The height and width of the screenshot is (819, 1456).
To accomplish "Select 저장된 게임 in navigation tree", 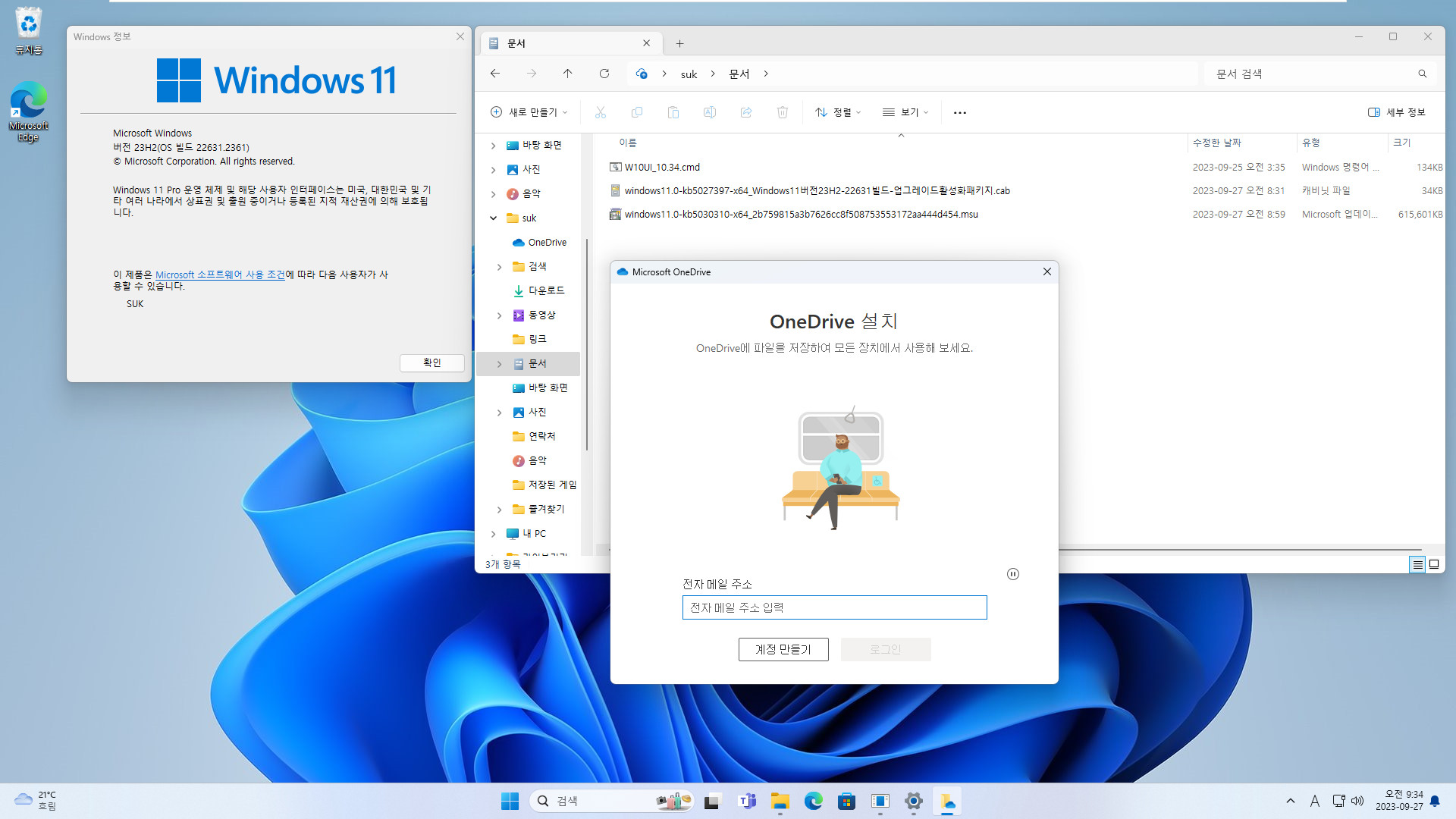I will coord(544,485).
